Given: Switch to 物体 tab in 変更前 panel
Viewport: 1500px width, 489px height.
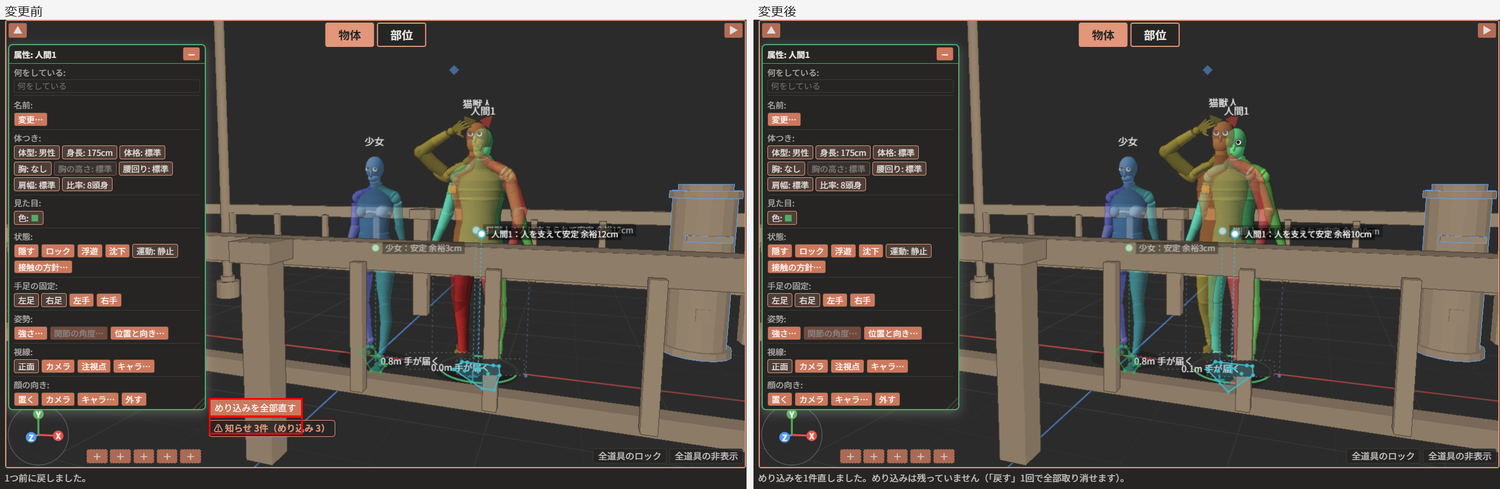Looking at the screenshot, I should pyautogui.click(x=349, y=35).
